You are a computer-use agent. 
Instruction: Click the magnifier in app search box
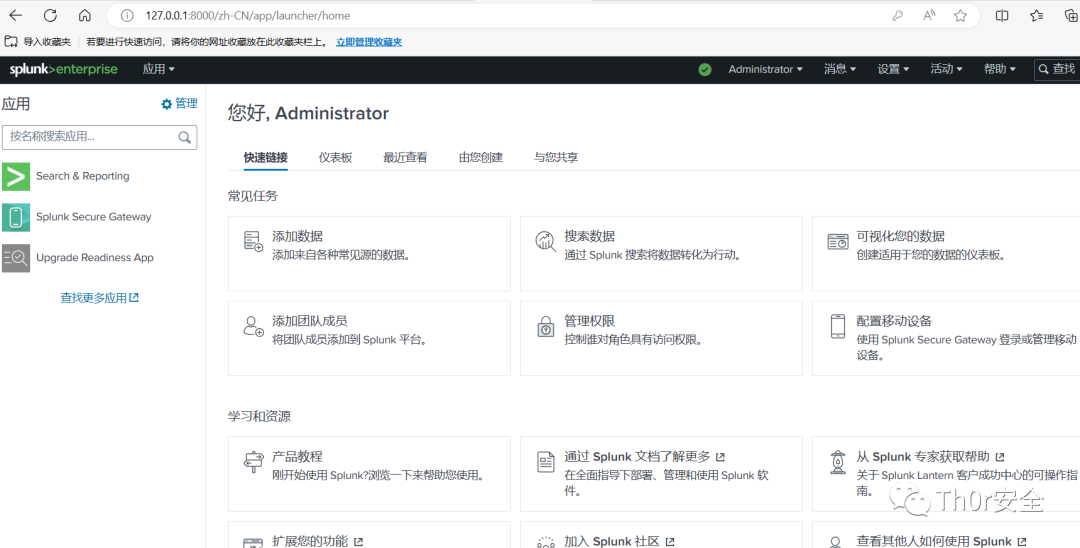point(185,137)
